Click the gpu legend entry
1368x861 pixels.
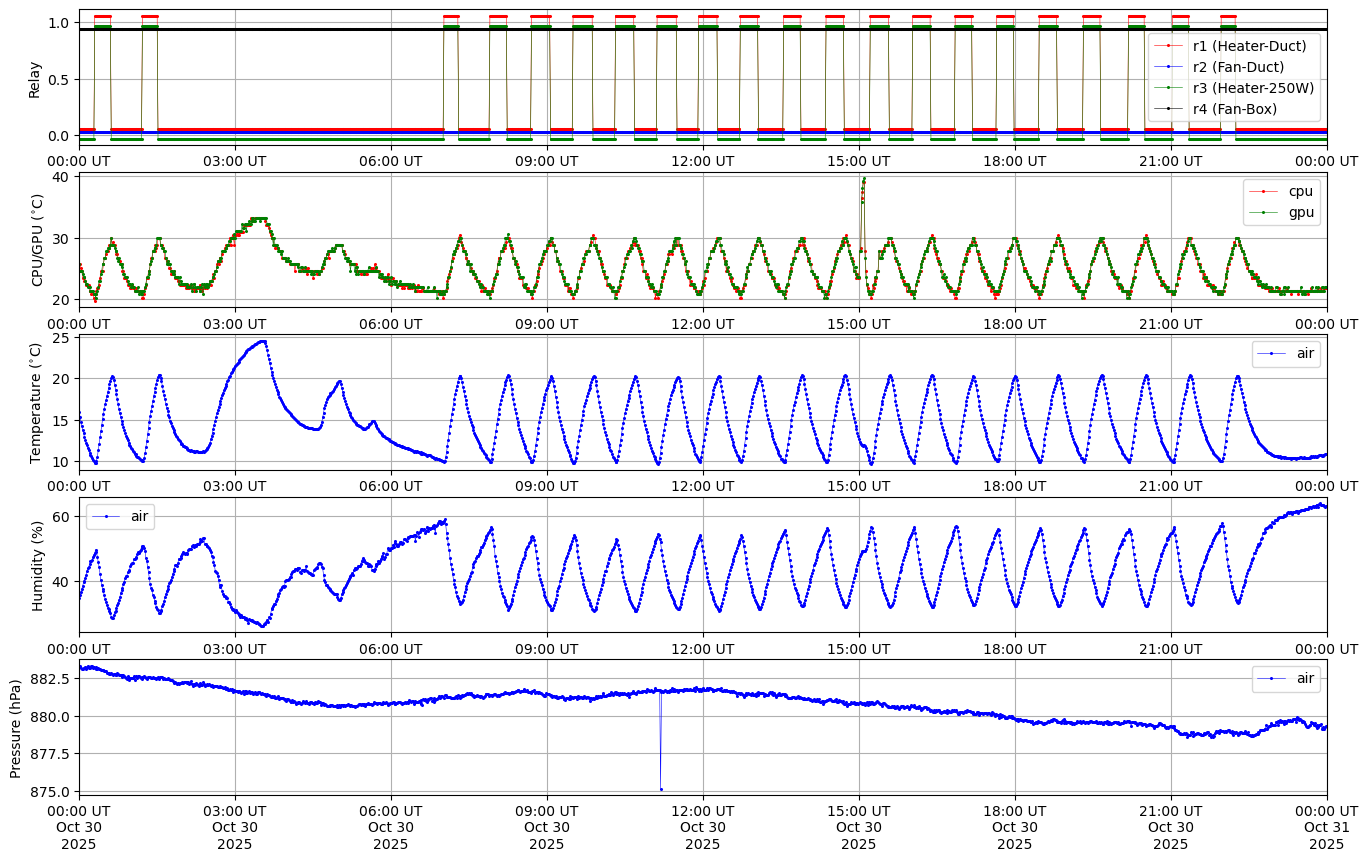1300,212
